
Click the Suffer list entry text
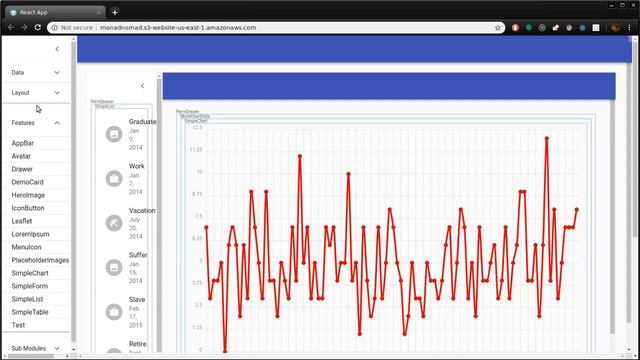138,255
